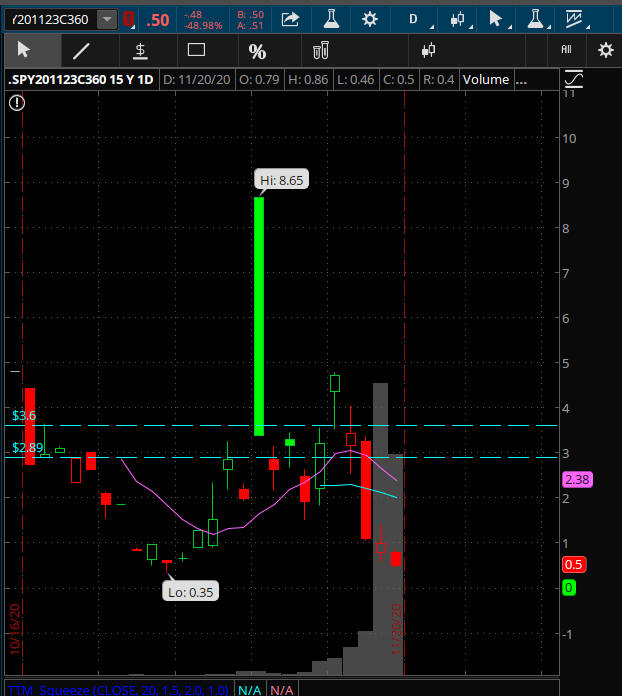Screen dimensions: 622x696
Task: Open drawing toolbar settings gear
Action: 605,50
